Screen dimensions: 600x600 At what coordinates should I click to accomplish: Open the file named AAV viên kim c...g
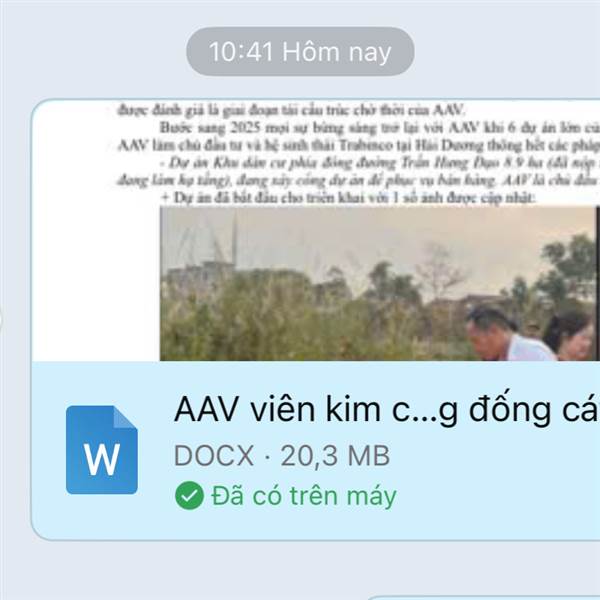[x=386, y=410]
